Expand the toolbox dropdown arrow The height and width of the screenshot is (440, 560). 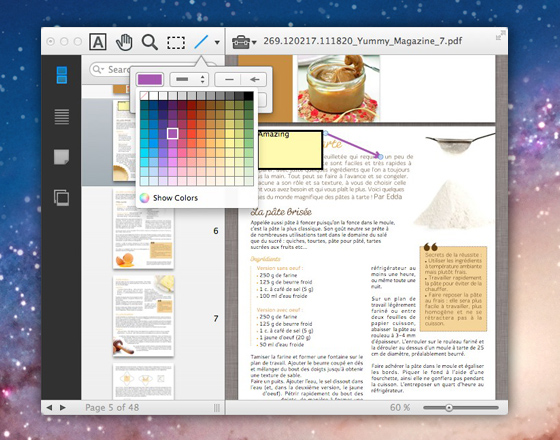[x=254, y=42]
